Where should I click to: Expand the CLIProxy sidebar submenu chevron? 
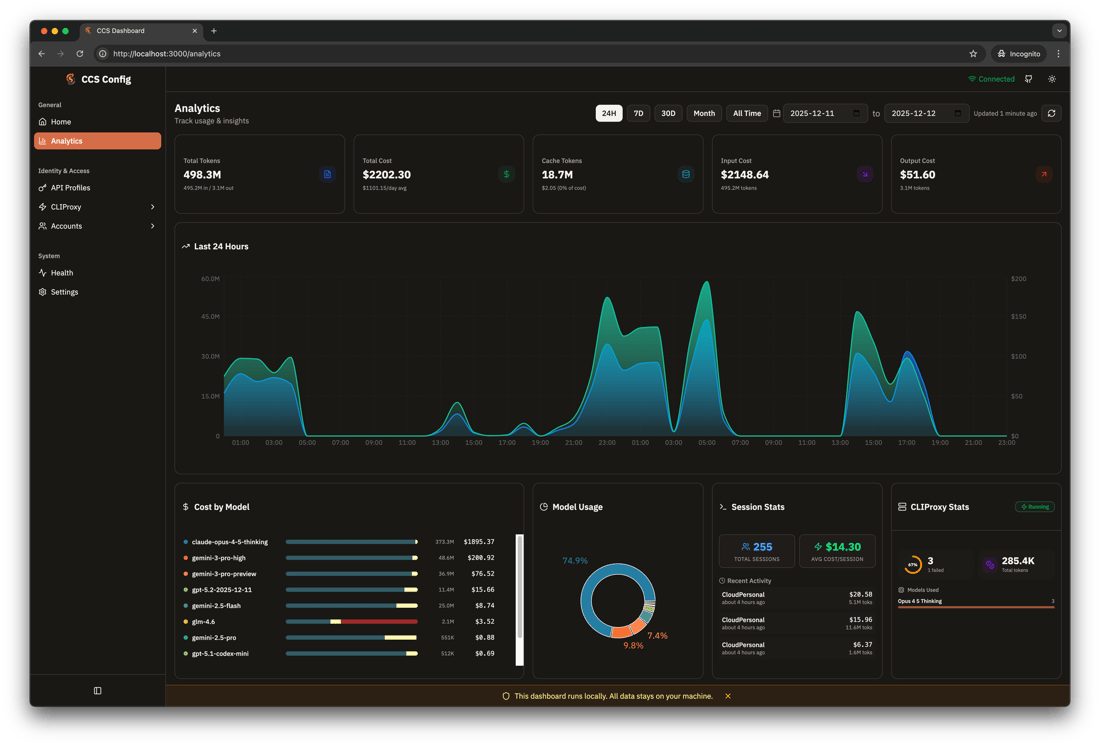point(152,207)
